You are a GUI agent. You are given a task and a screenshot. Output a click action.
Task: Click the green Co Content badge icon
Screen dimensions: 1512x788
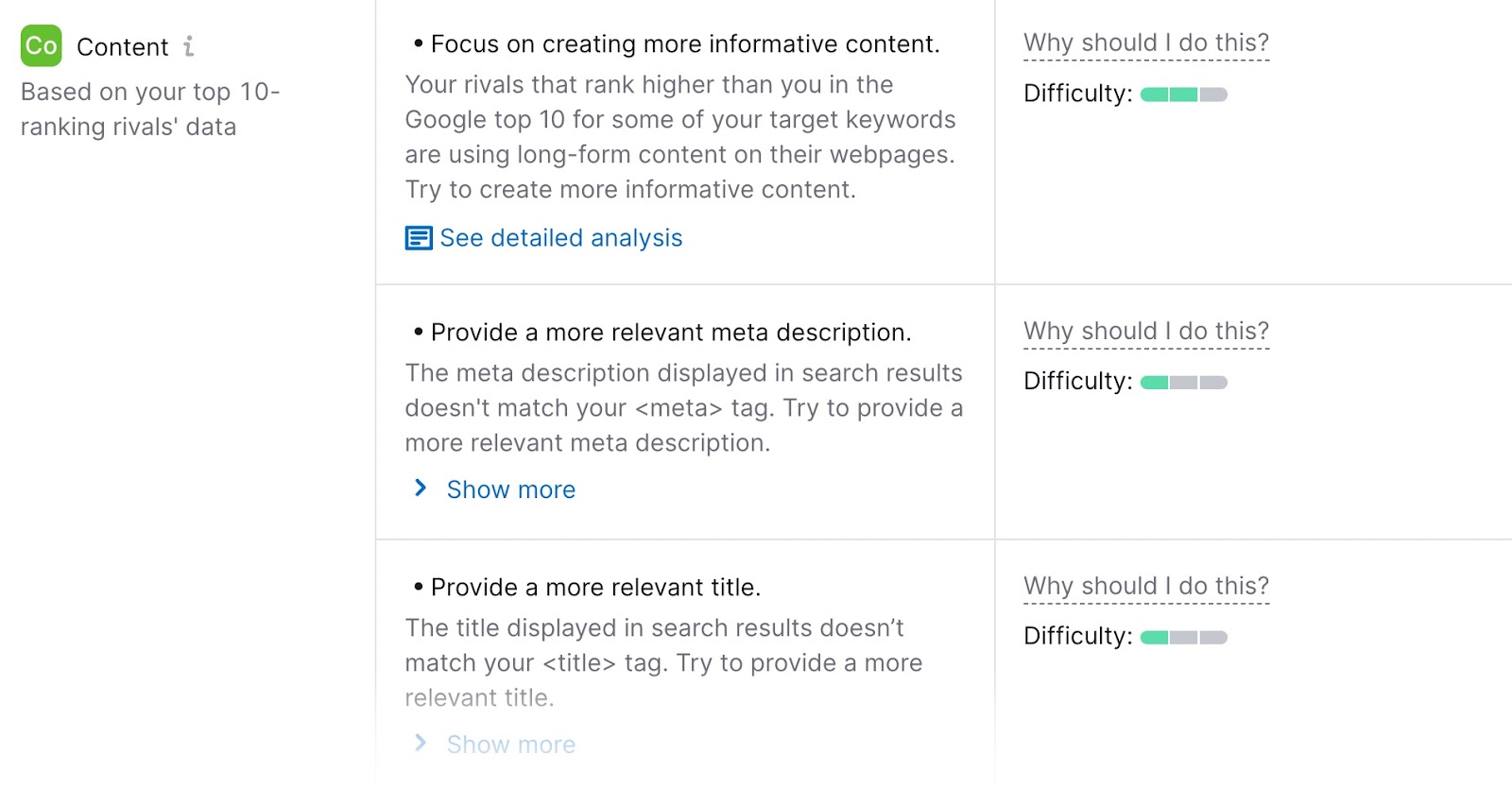[39, 45]
